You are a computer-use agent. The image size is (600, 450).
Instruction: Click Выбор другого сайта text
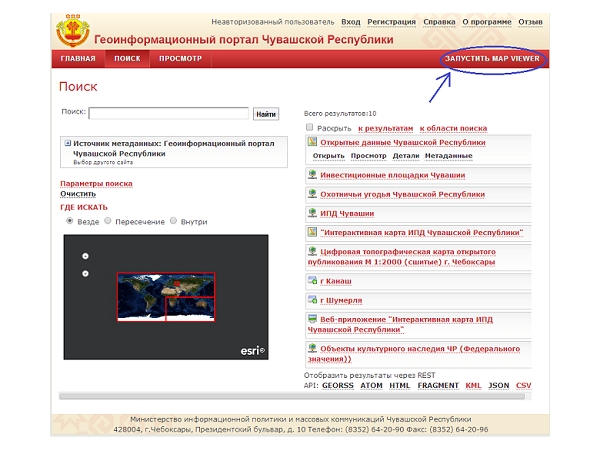[x=103, y=162]
